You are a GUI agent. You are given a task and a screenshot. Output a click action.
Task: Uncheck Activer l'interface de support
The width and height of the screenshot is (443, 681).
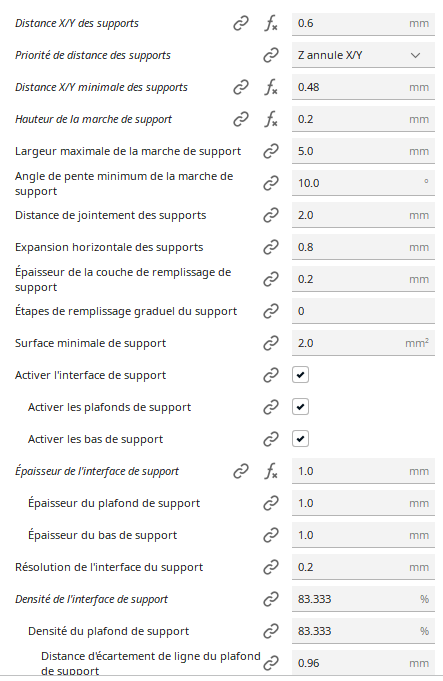coord(301,375)
